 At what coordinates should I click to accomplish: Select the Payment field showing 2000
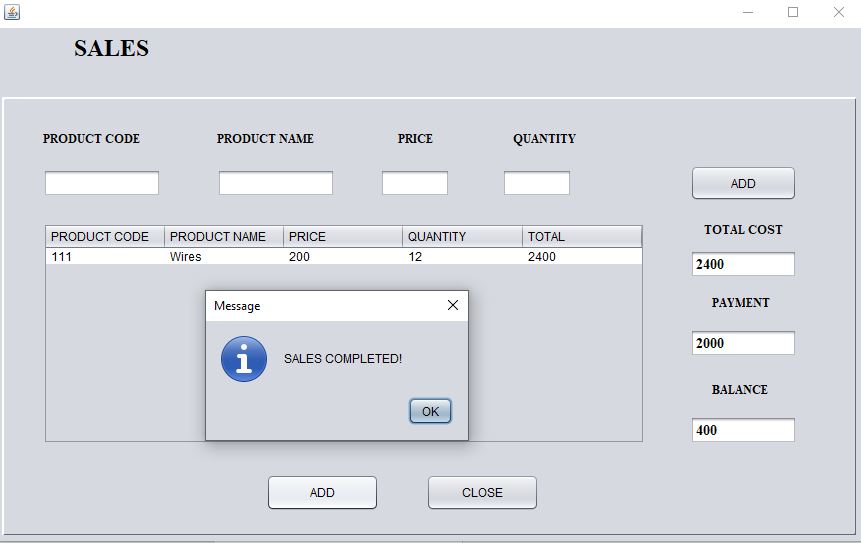(x=743, y=343)
